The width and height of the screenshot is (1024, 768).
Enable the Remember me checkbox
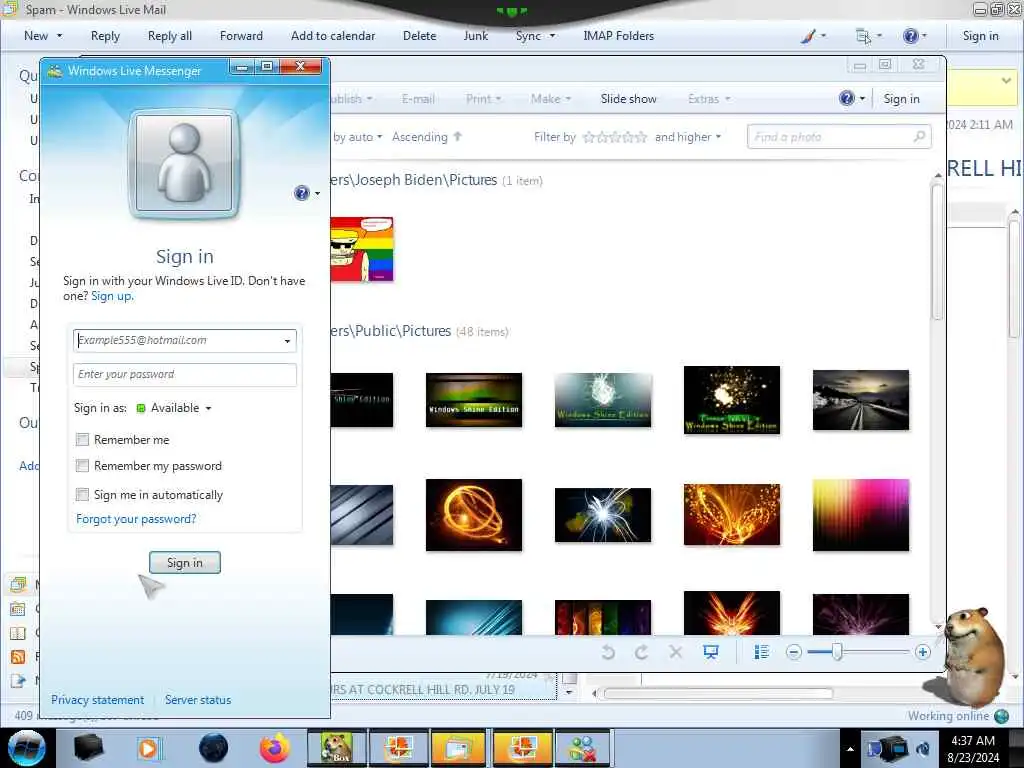point(82,440)
